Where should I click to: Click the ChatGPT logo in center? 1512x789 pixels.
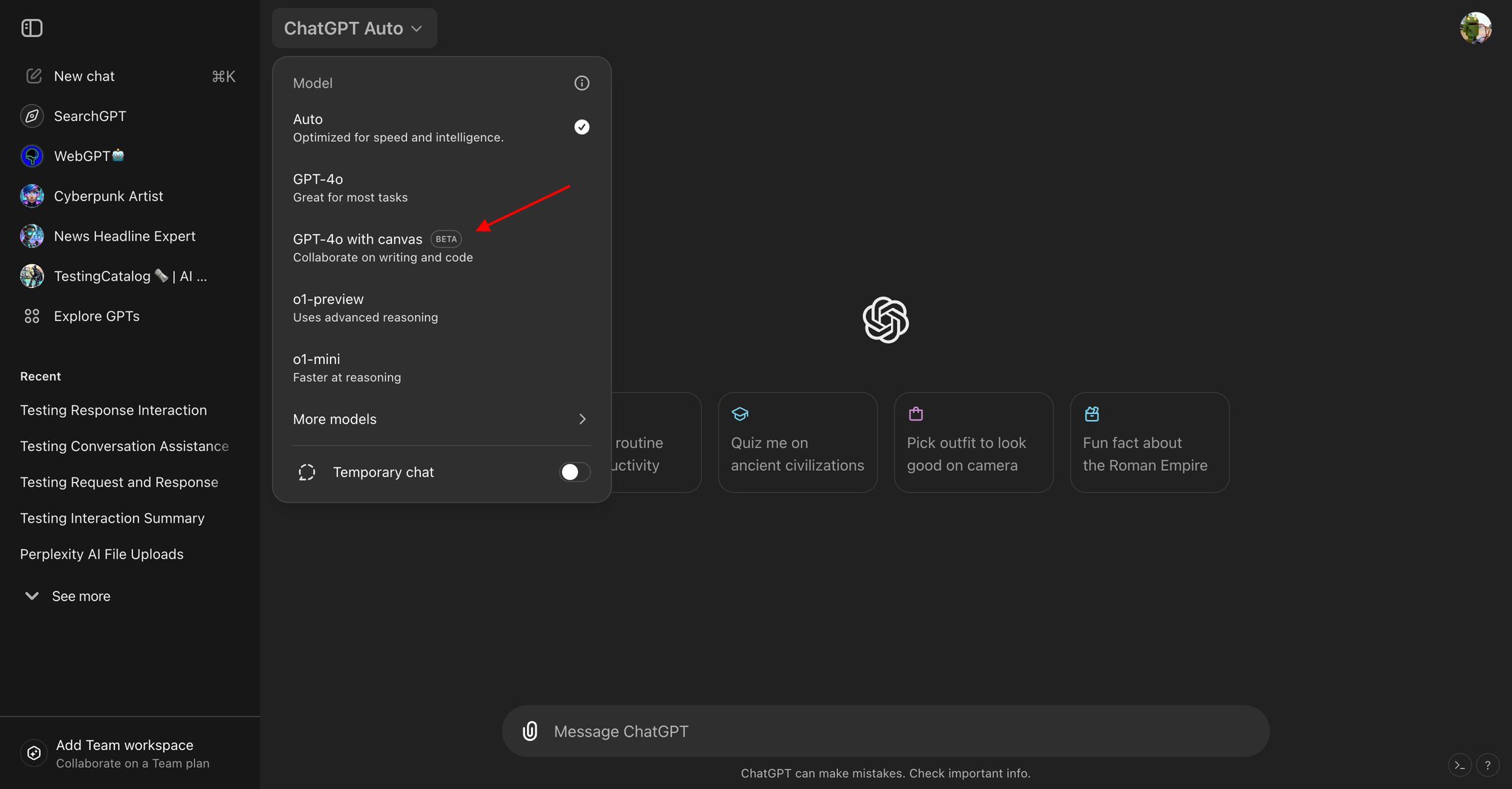click(x=885, y=320)
